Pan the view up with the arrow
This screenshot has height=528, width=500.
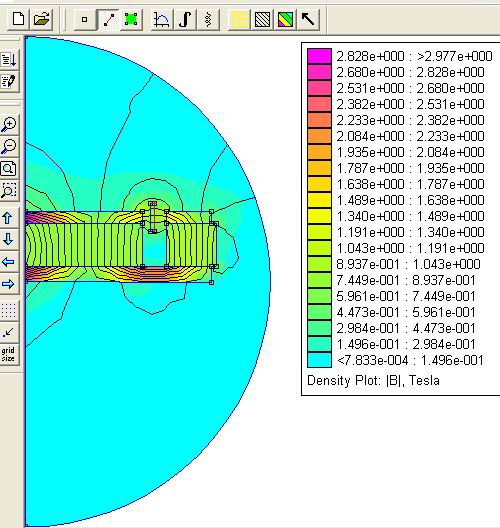(x=9, y=218)
